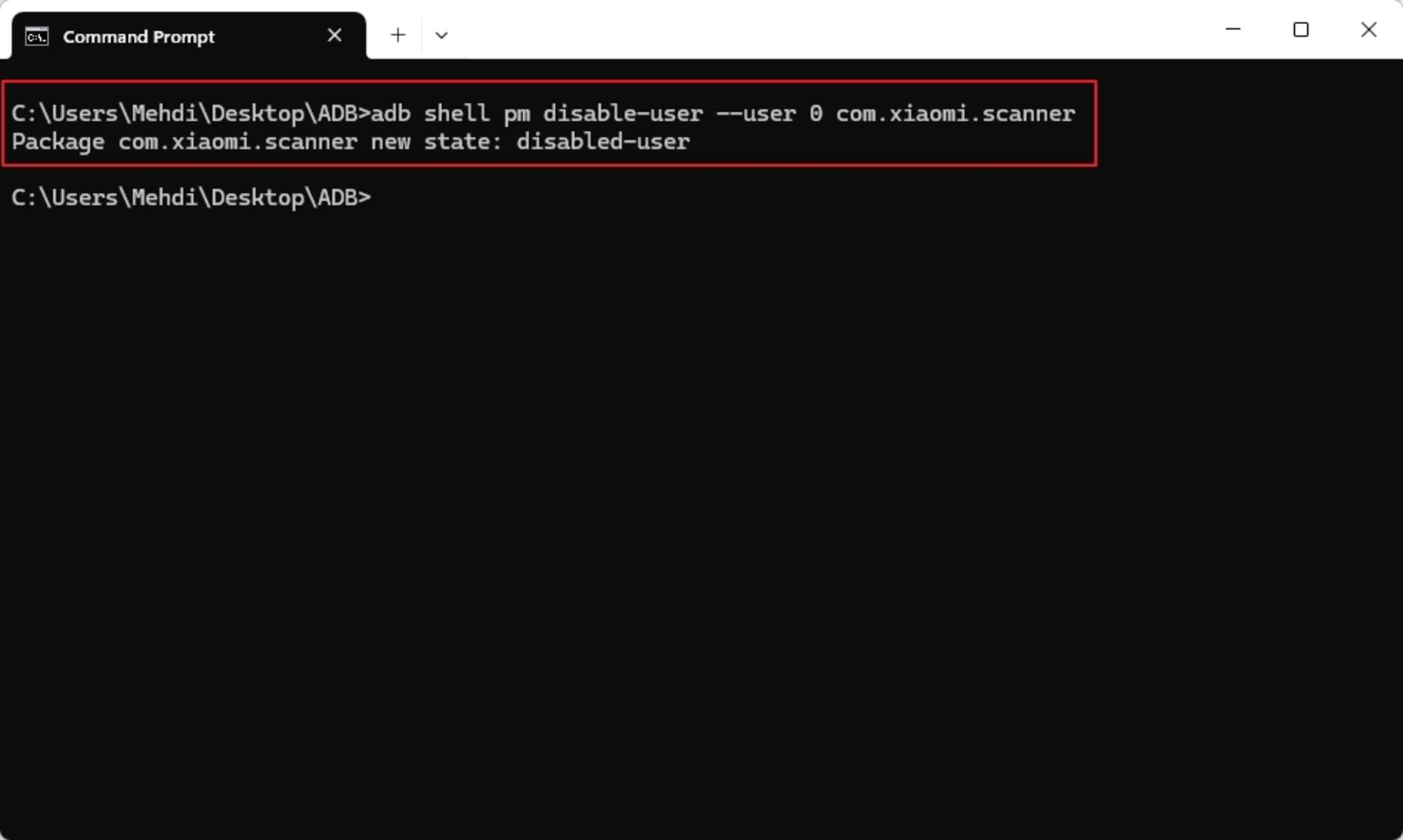
Task: Click the "disabled-user" state output text
Action: click(x=603, y=141)
